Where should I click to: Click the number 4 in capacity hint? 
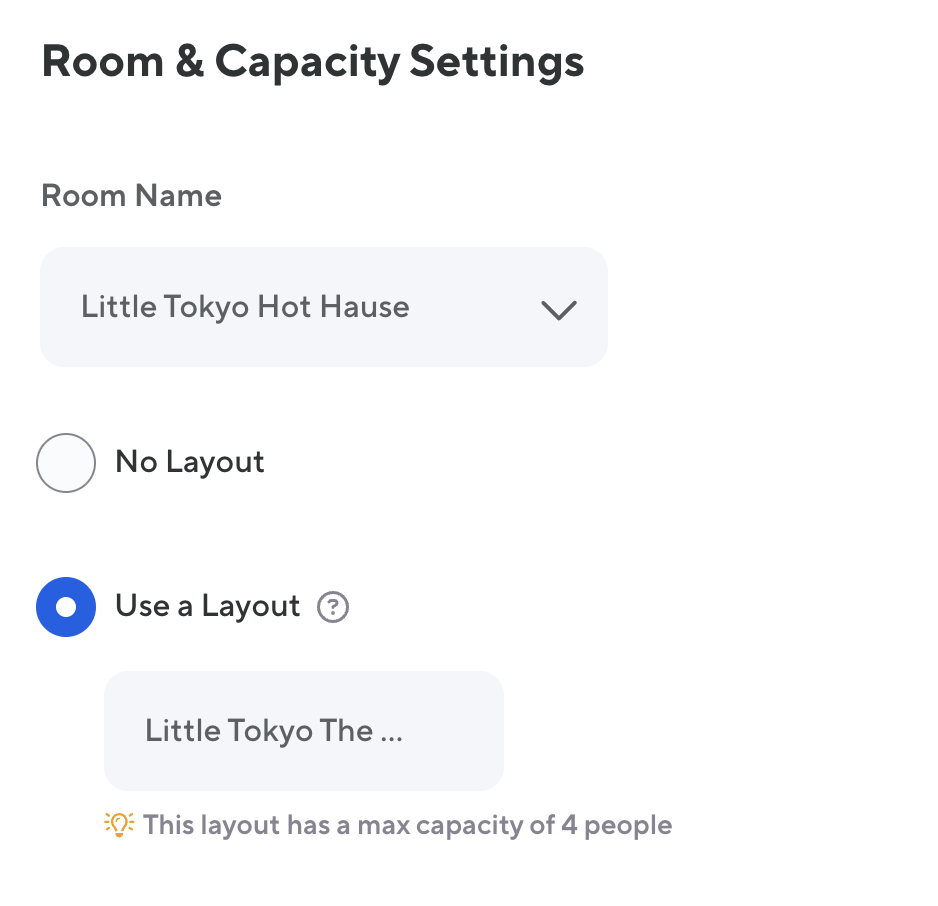click(566, 825)
